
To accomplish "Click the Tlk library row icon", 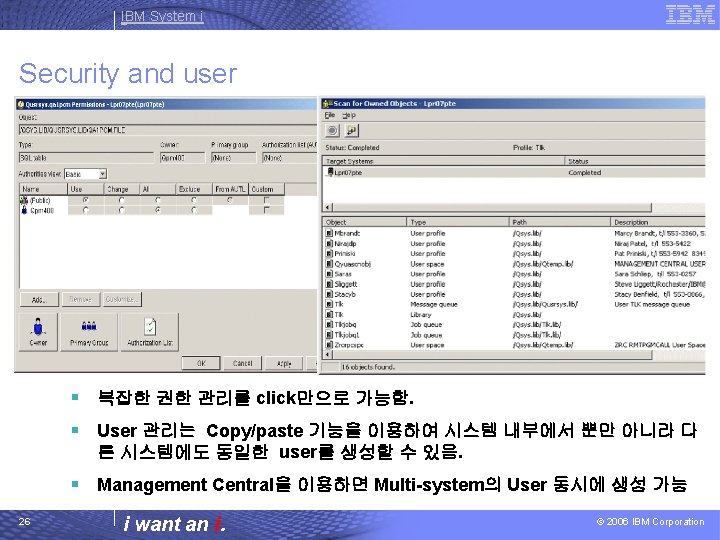I will (x=329, y=314).
